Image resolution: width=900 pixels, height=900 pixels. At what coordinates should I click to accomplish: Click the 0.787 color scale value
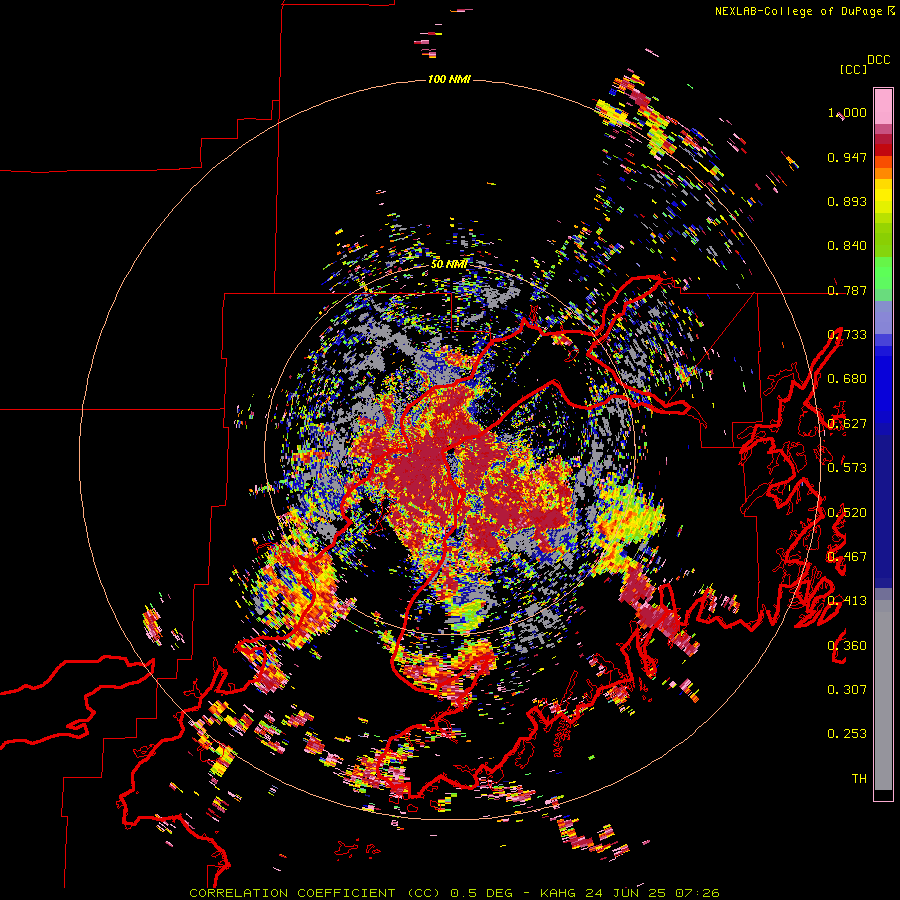click(847, 290)
